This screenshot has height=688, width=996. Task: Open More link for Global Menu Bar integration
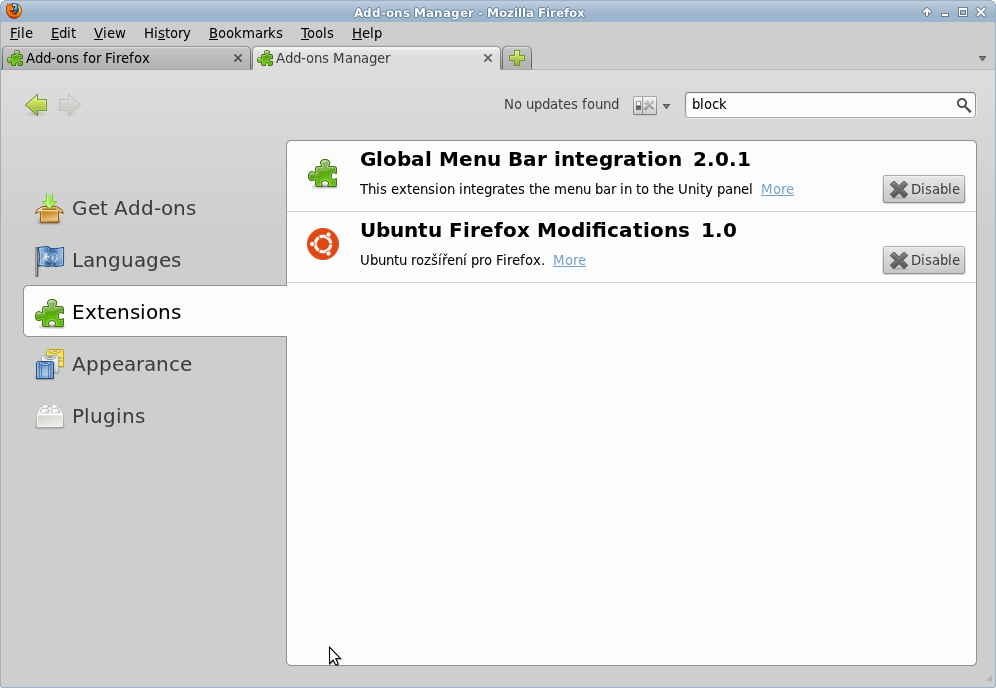coord(777,189)
